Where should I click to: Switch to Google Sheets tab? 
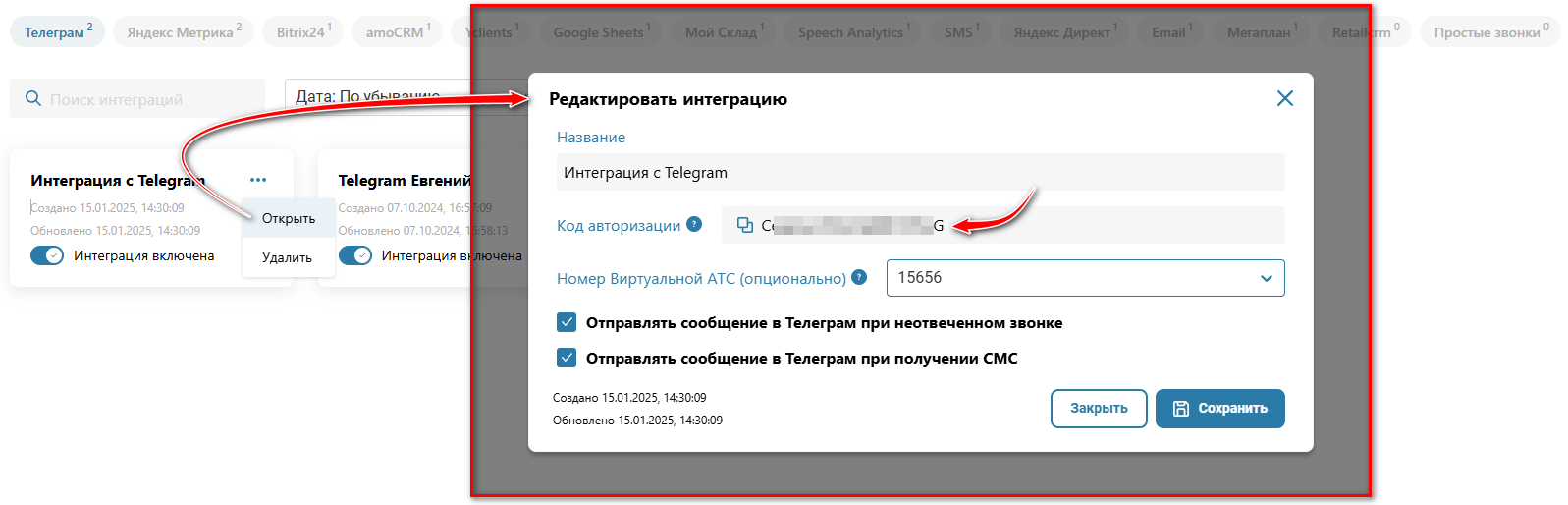(x=602, y=31)
